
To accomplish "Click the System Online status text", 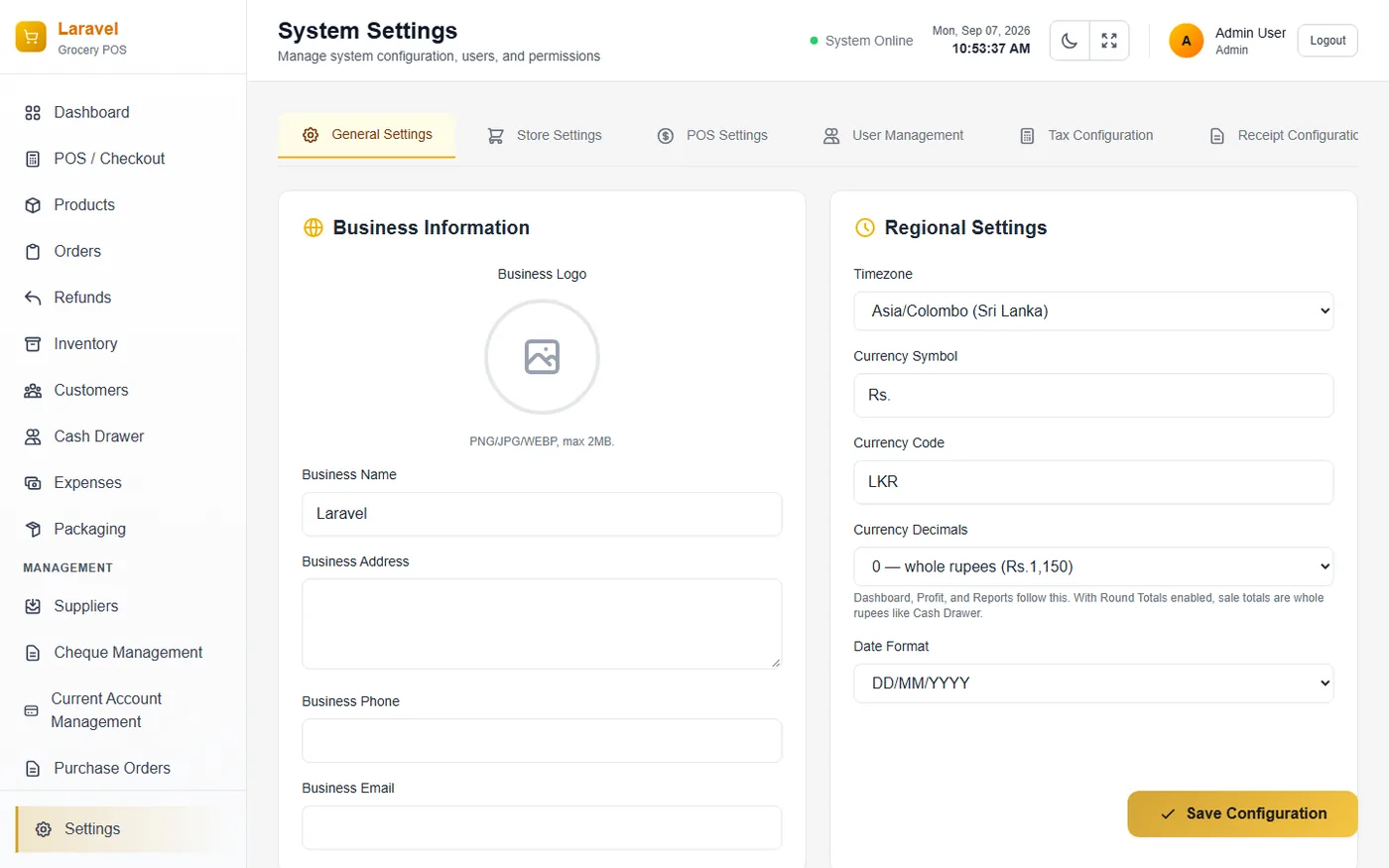I will coord(869,41).
